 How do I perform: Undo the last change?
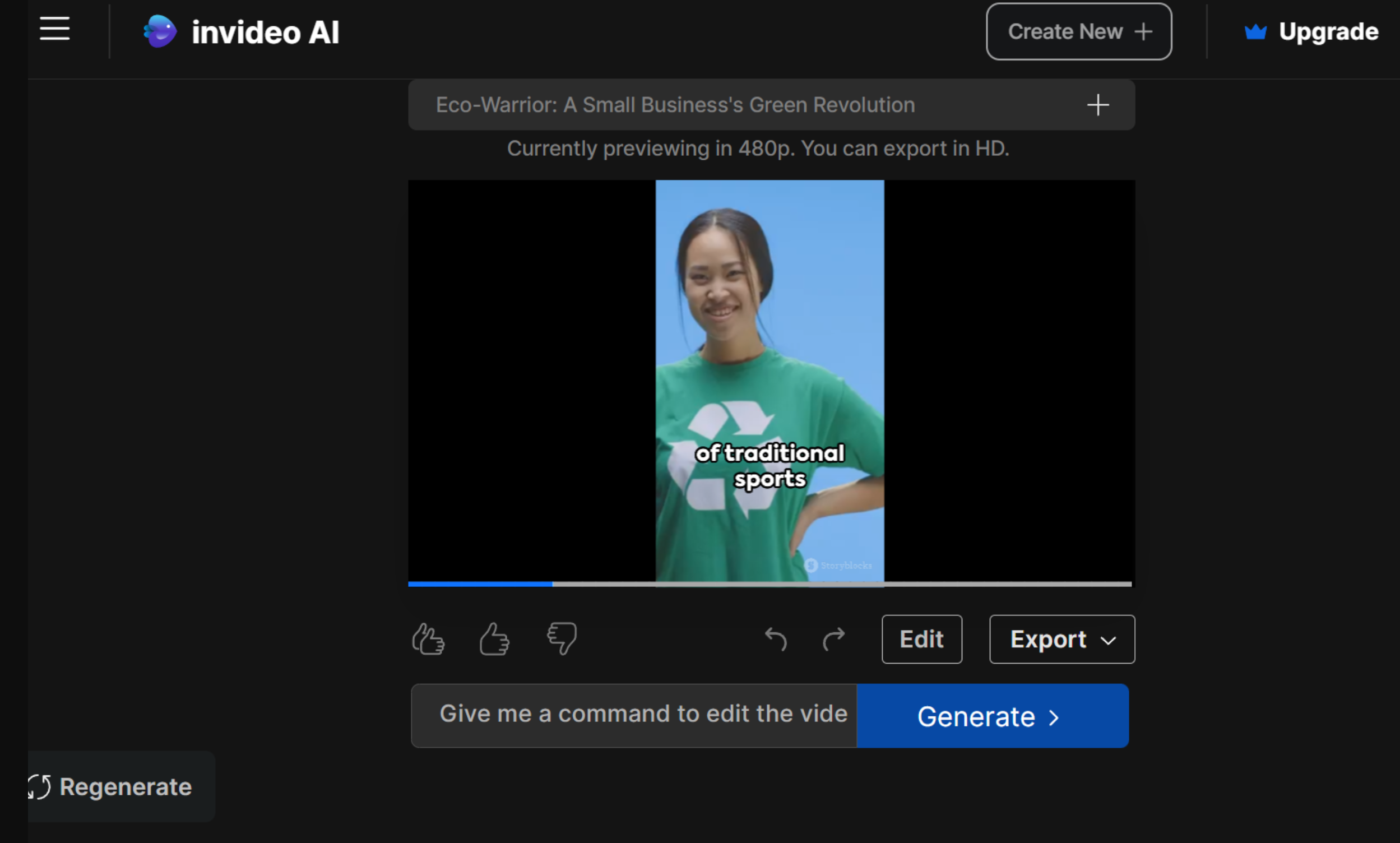pyautogui.click(x=776, y=638)
